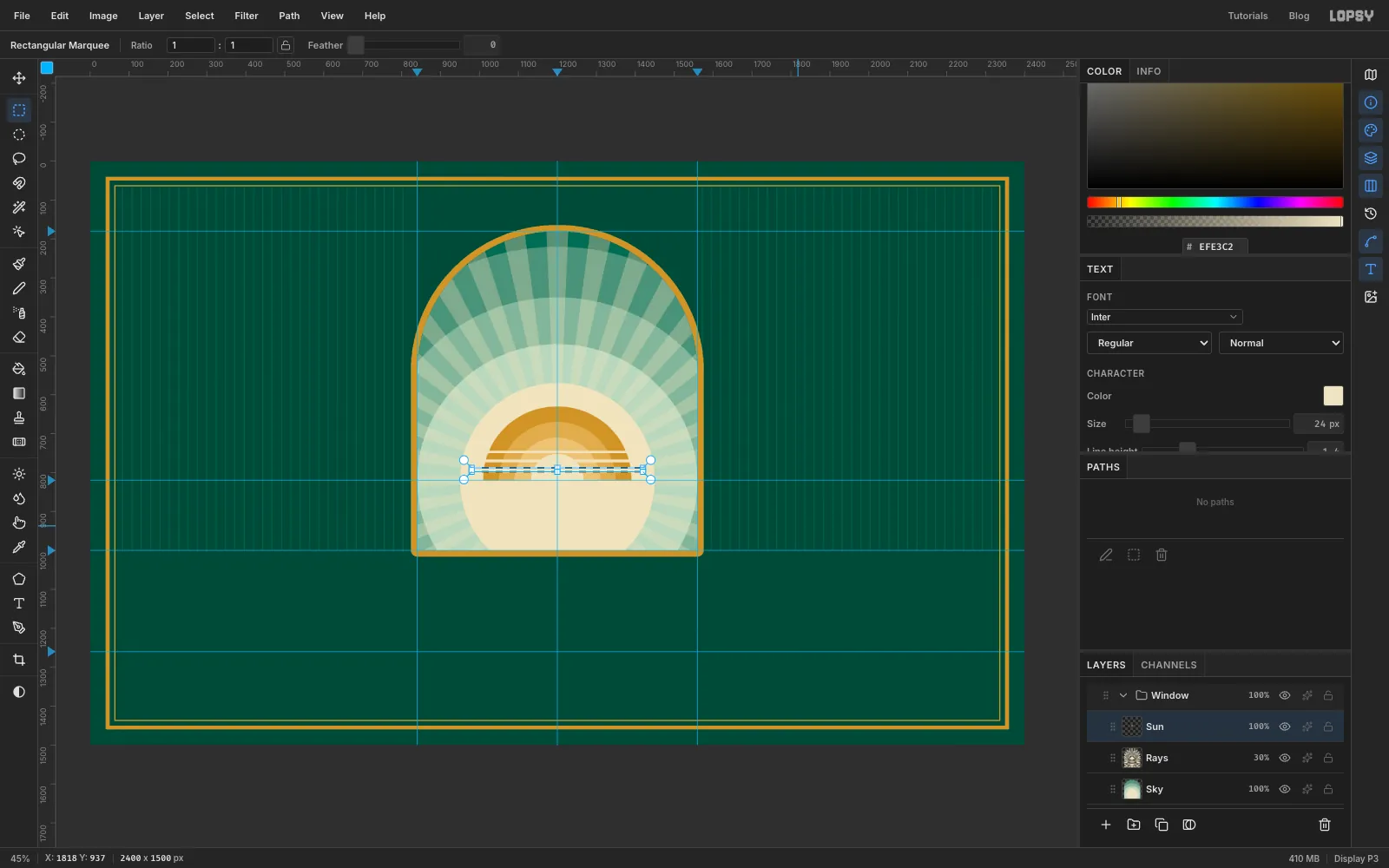The width and height of the screenshot is (1389, 868).
Task: Open the Regular font weight dropdown
Action: [x=1149, y=343]
